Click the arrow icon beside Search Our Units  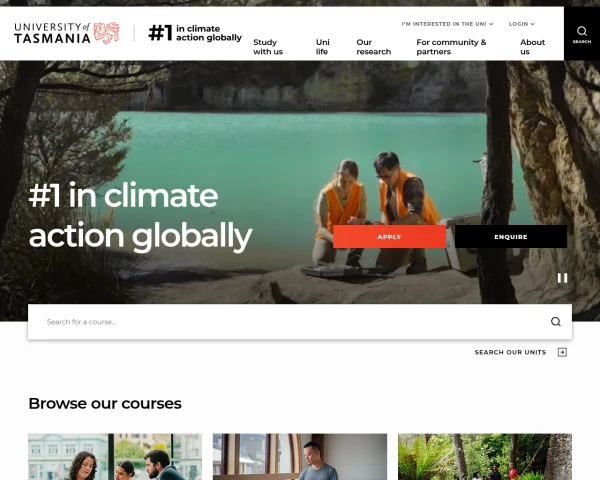coord(562,352)
